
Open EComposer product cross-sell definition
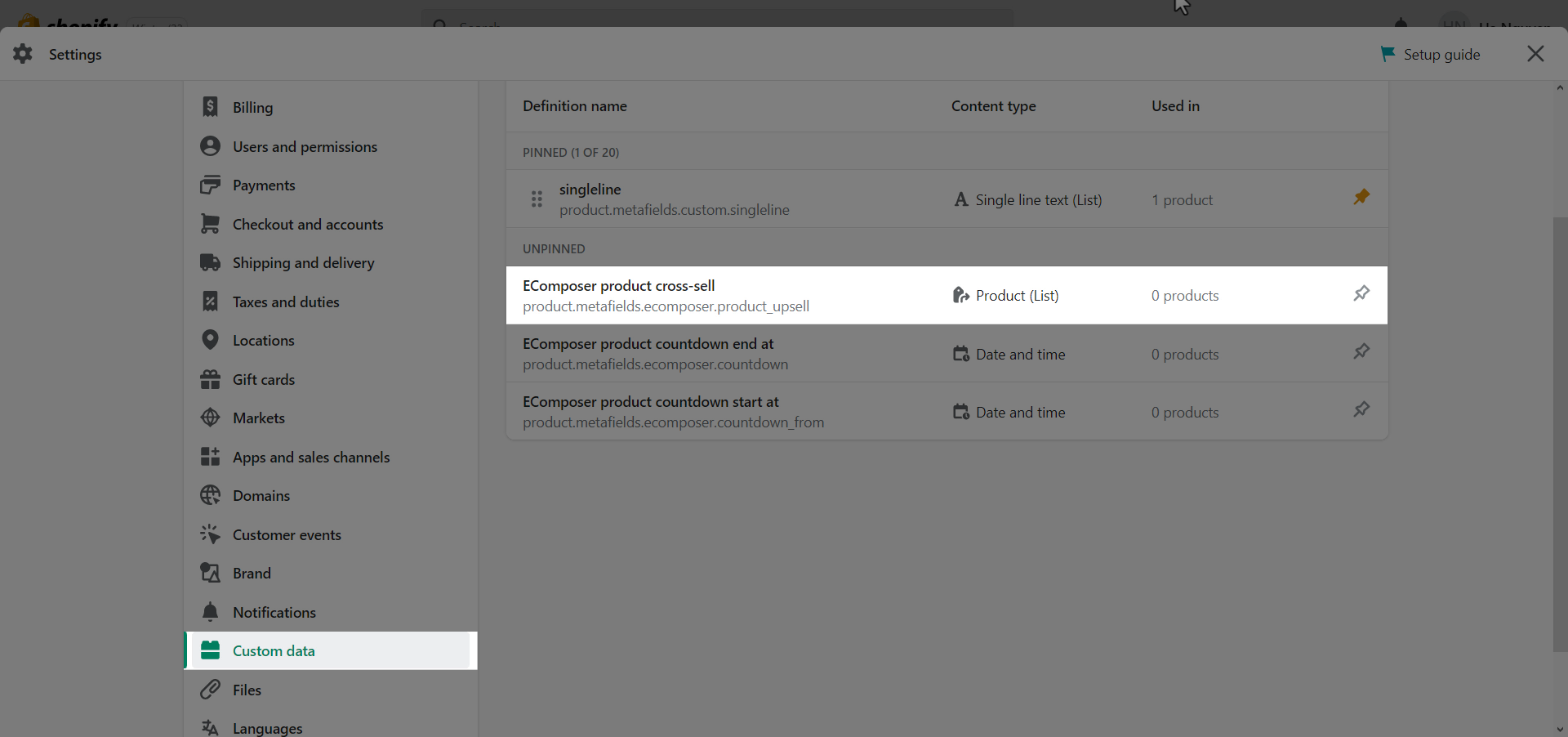click(x=947, y=295)
